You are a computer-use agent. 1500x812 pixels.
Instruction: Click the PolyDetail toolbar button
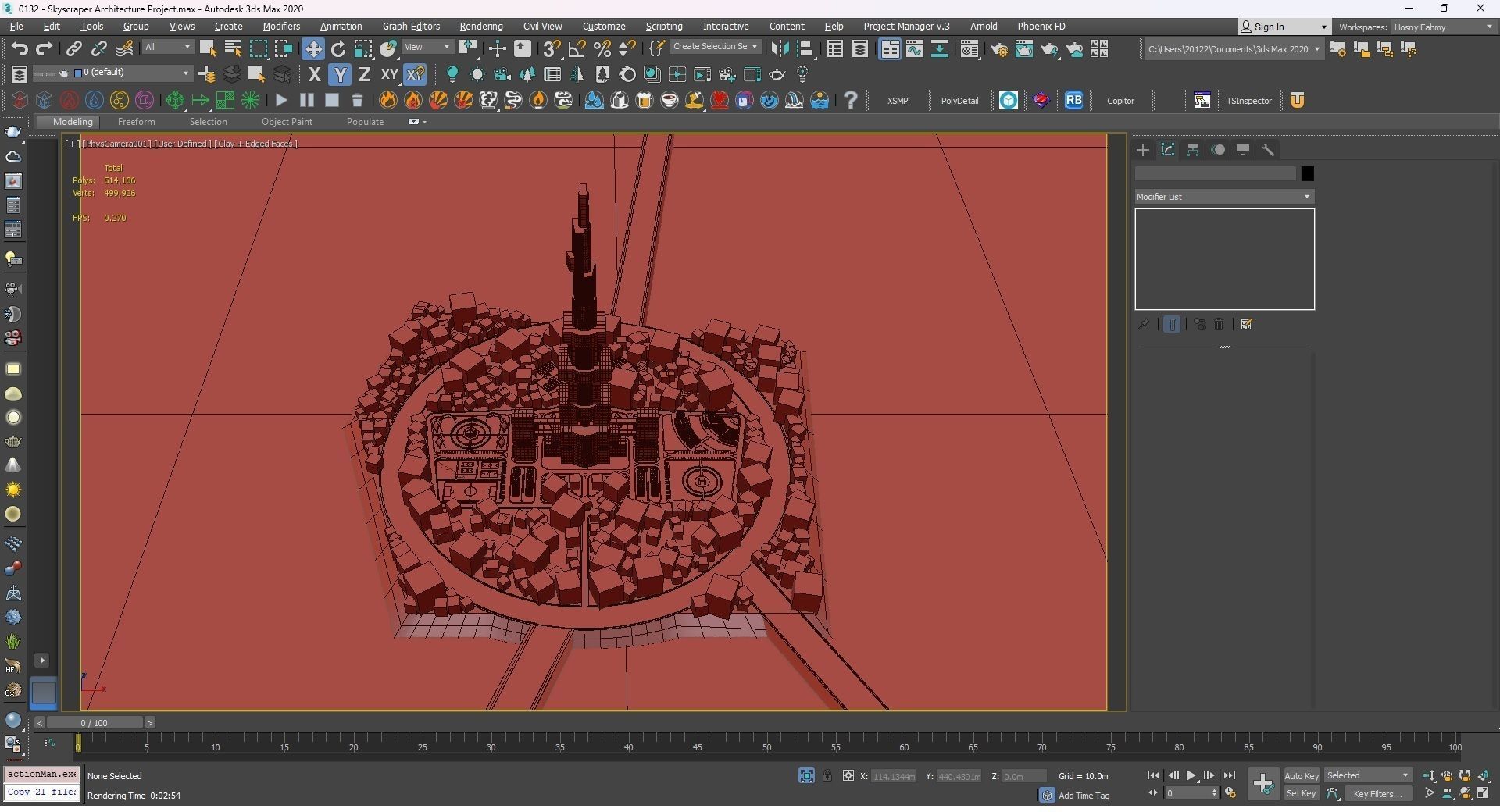(x=959, y=101)
